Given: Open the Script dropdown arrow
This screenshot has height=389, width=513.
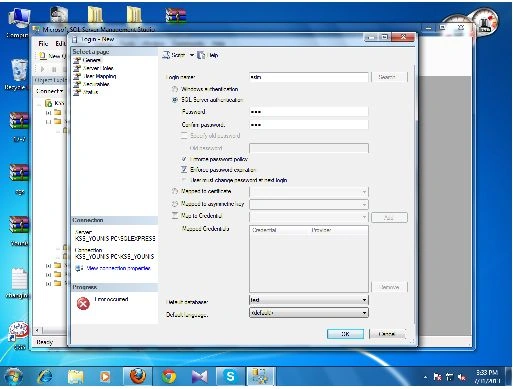Looking at the screenshot, I should pyautogui.click(x=192, y=55).
